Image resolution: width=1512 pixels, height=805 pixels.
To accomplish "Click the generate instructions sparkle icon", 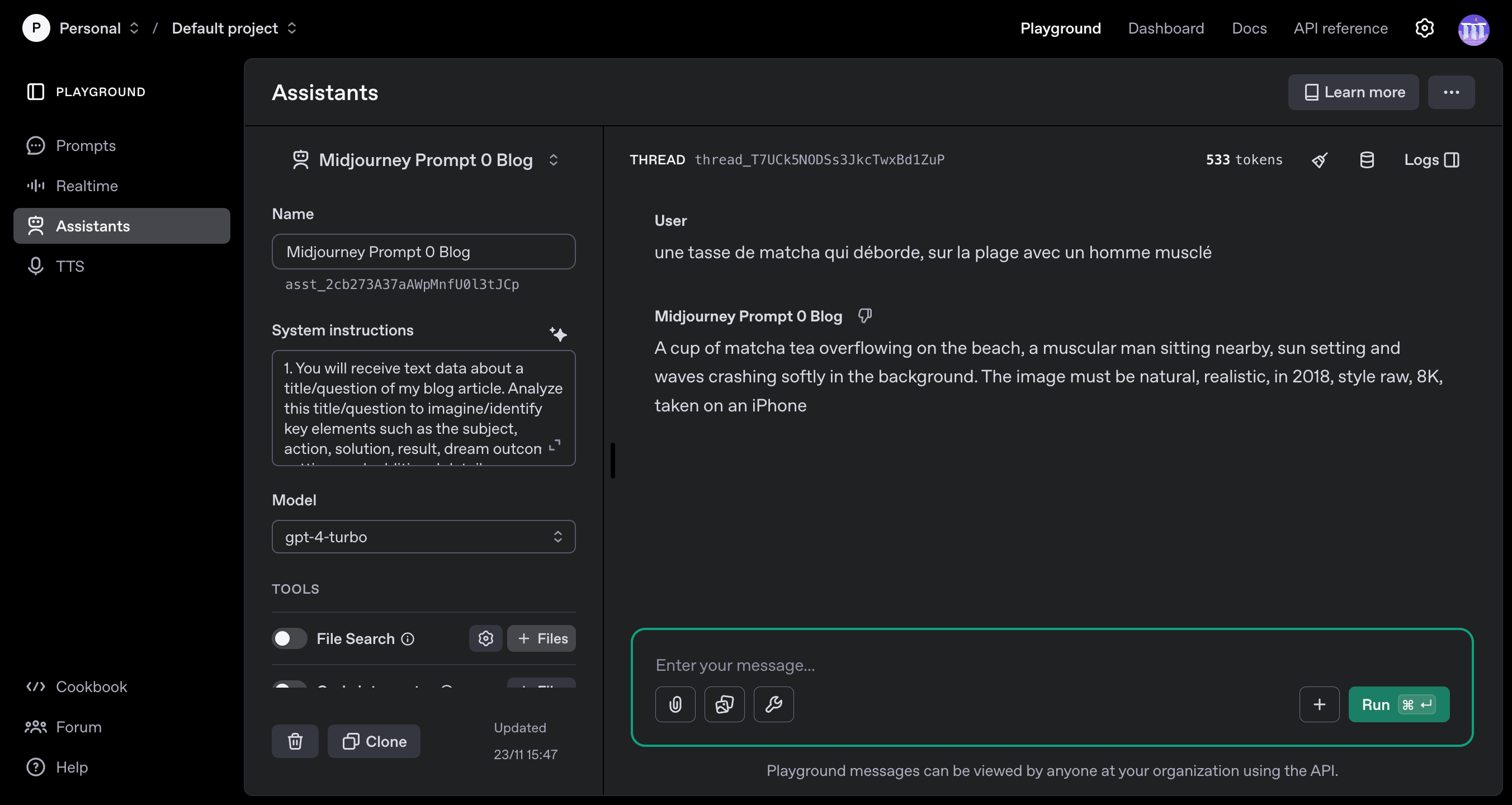I will [x=558, y=334].
